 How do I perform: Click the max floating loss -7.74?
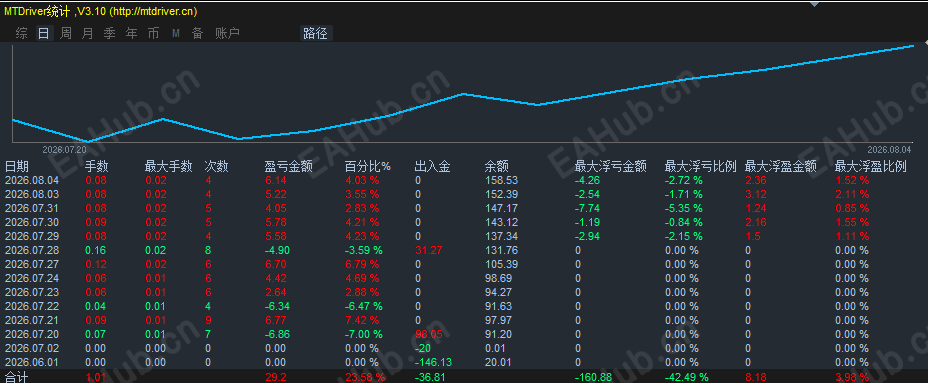(x=587, y=208)
